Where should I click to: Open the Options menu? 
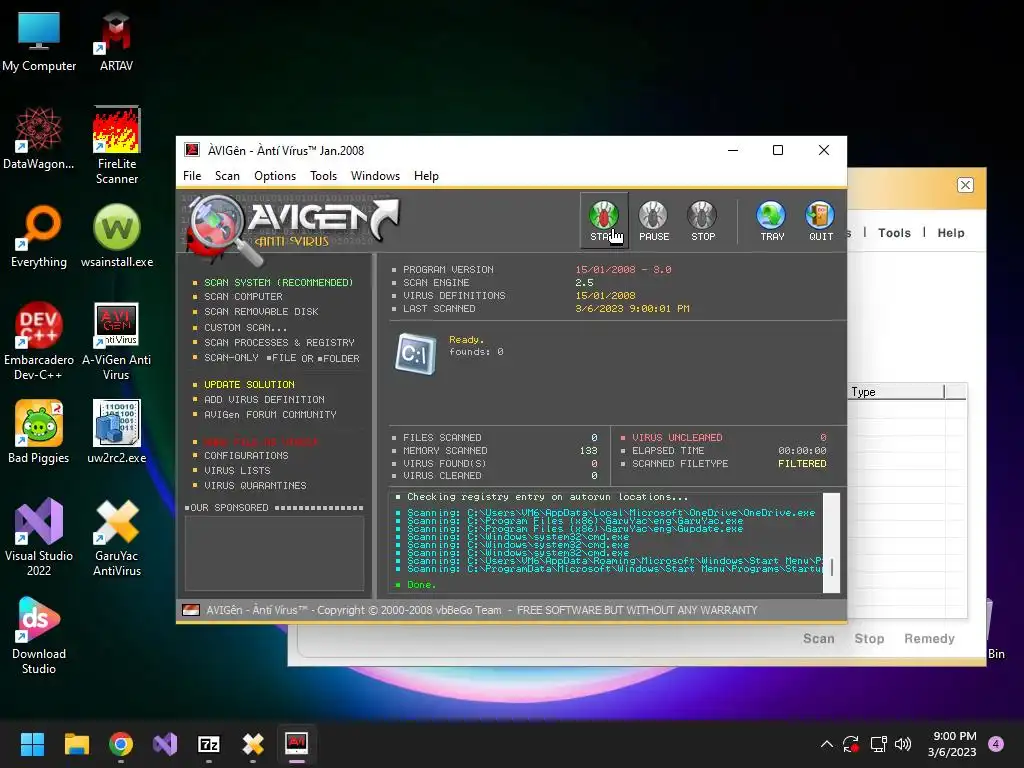pos(275,176)
